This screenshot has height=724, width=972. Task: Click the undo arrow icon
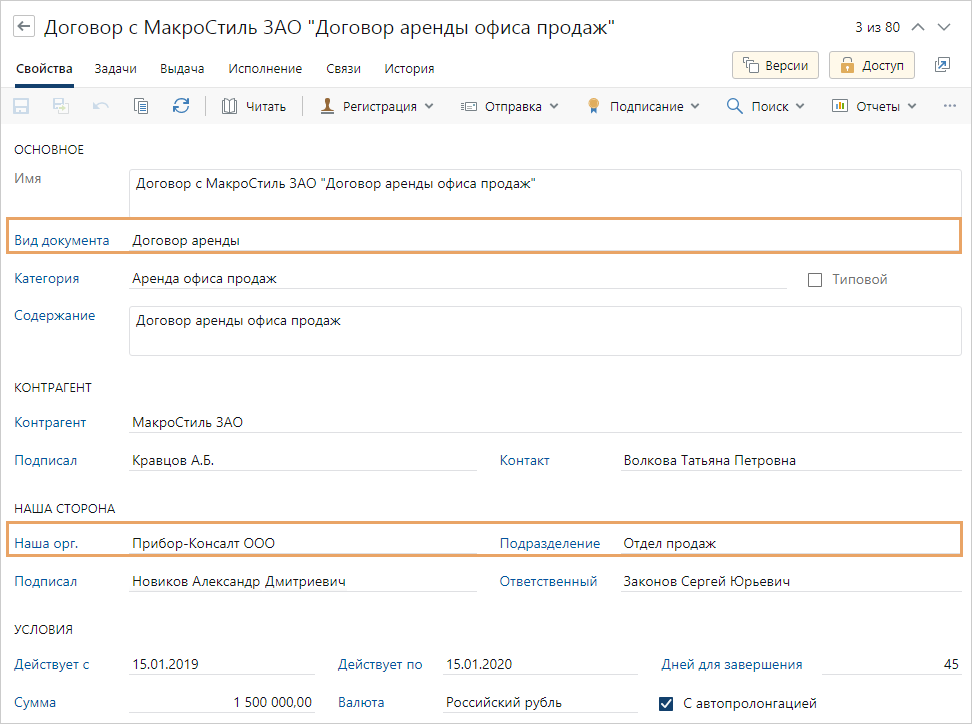tap(101, 106)
